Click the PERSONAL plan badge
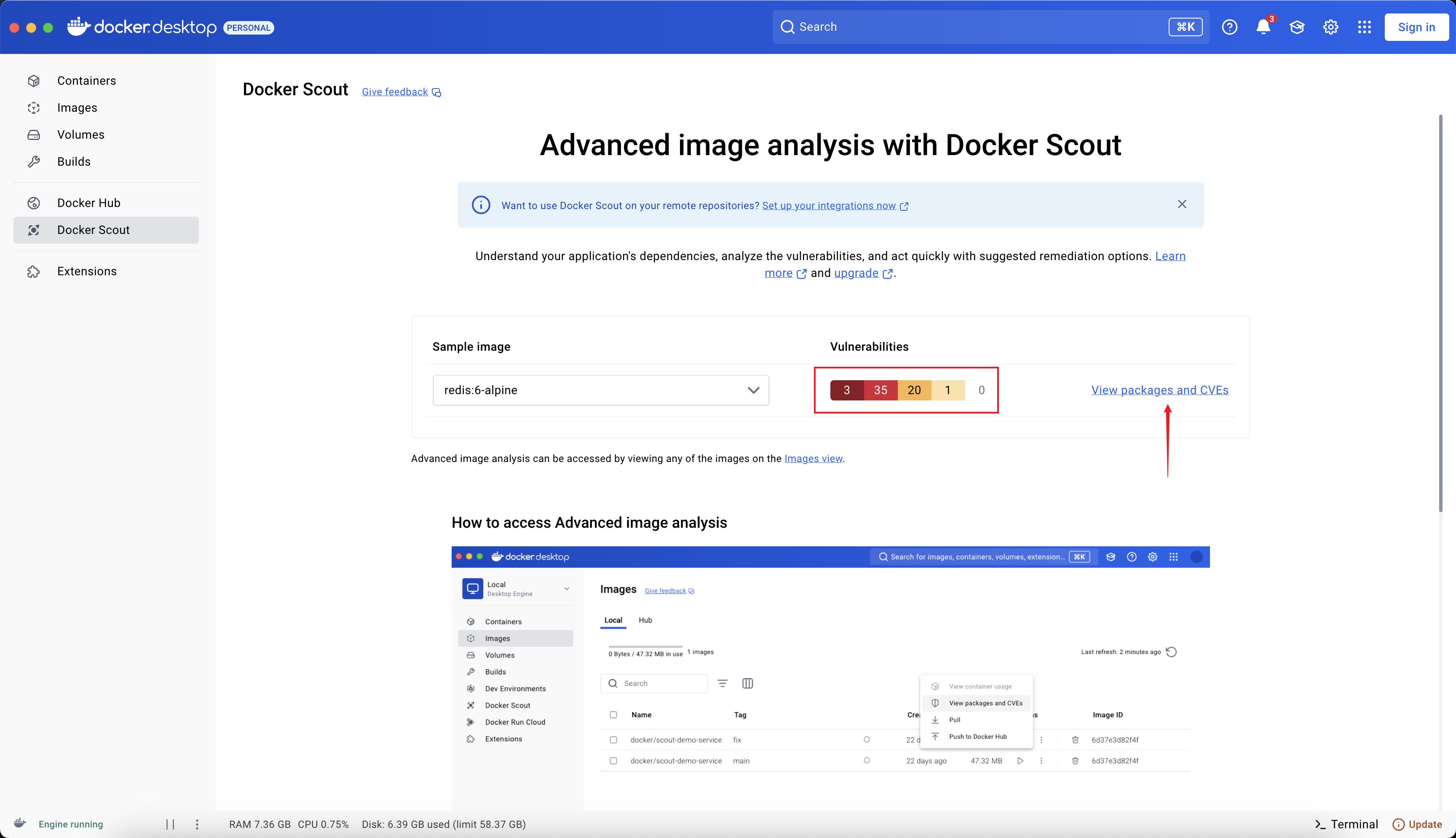This screenshot has width=1456, height=838. point(249,28)
